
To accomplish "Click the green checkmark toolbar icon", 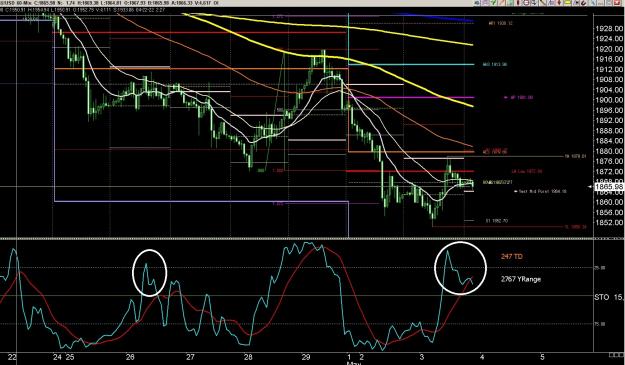I will pyautogui.click(x=493, y=2).
